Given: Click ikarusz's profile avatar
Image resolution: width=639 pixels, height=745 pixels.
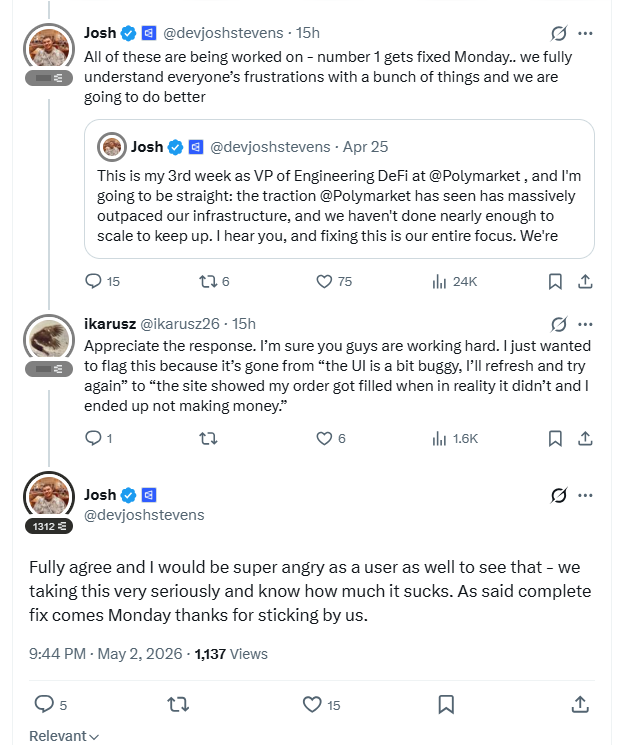Looking at the screenshot, I should pyautogui.click(x=49, y=338).
